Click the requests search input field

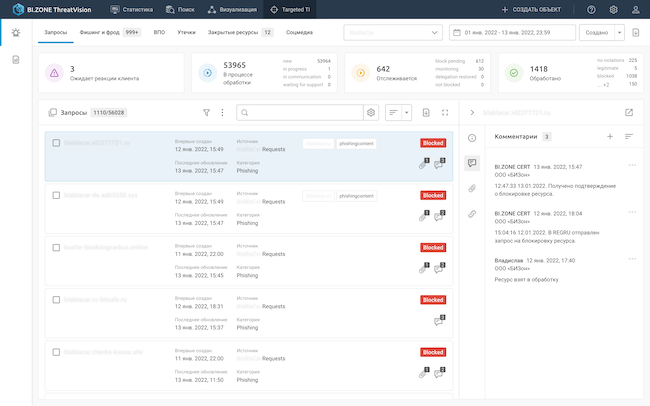click(300, 113)
